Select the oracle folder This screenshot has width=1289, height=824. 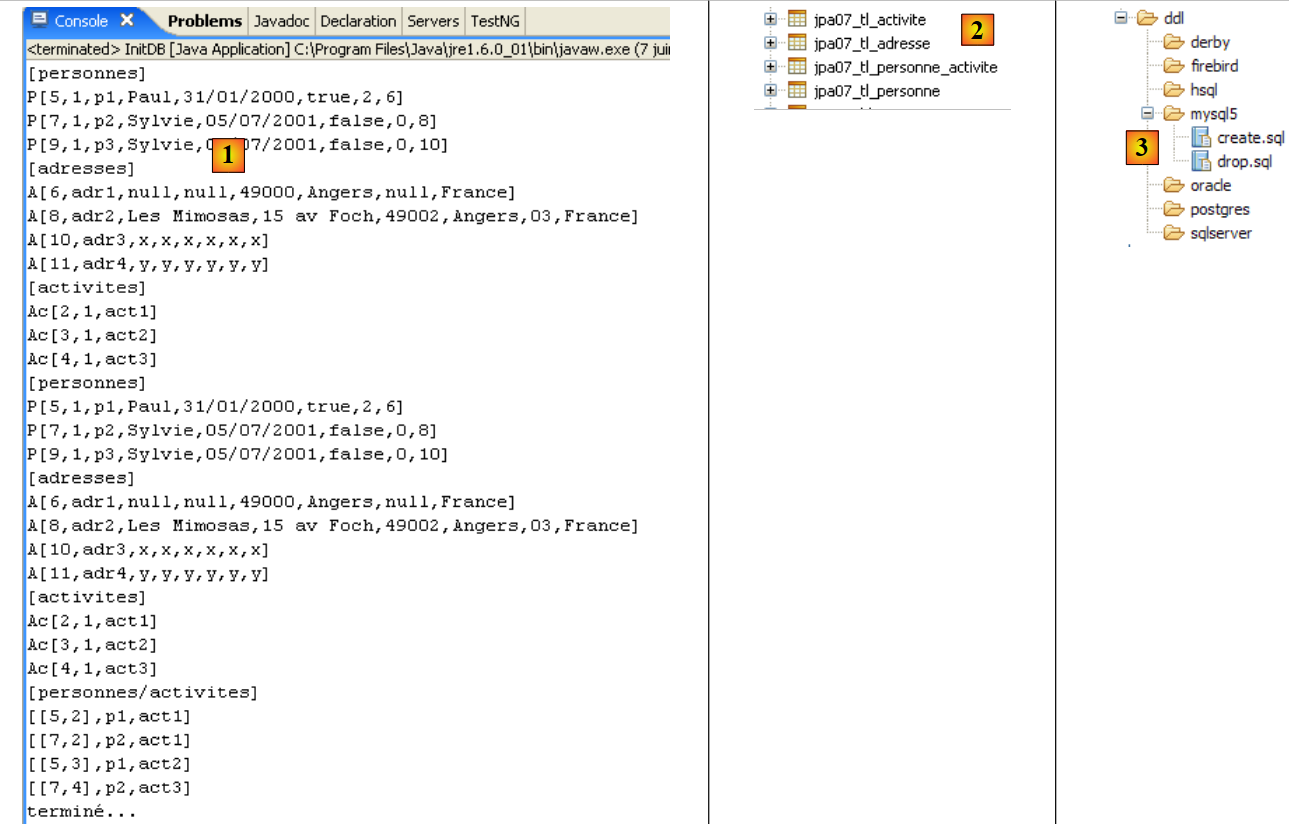click(1210, 186)
